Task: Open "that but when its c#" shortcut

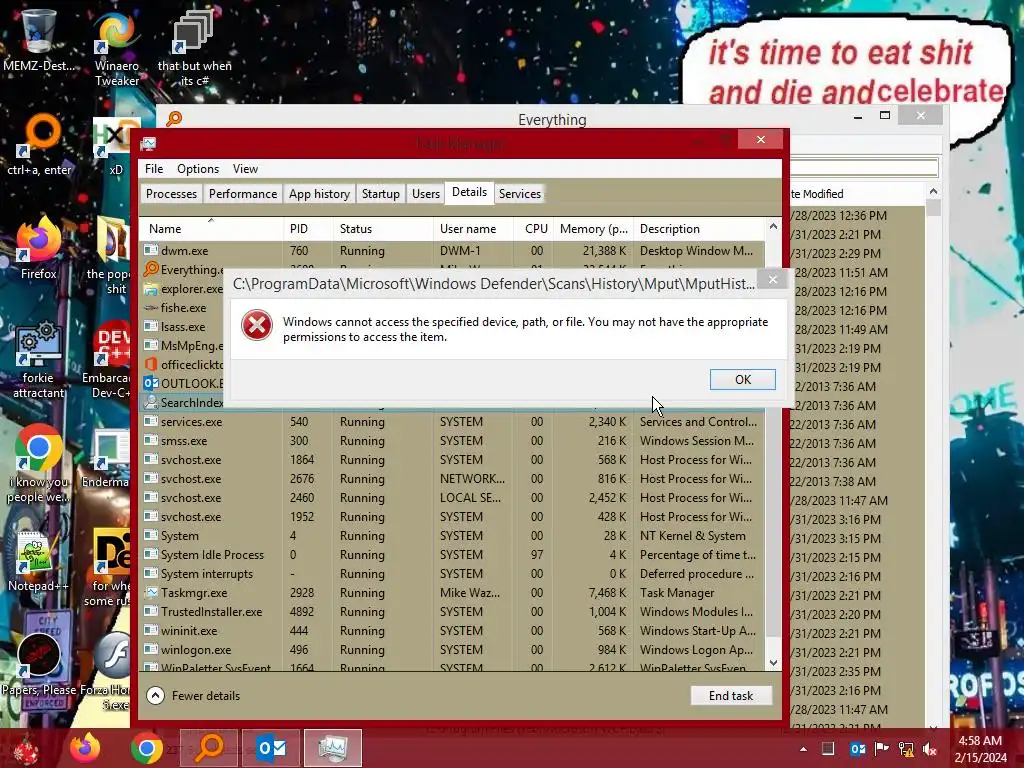Action: tap(195, 47)
